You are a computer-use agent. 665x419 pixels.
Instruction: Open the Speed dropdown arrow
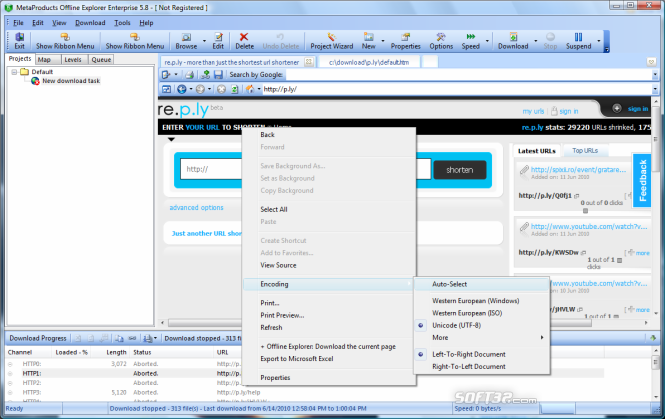pyautogui.click(x=487, y=41)
